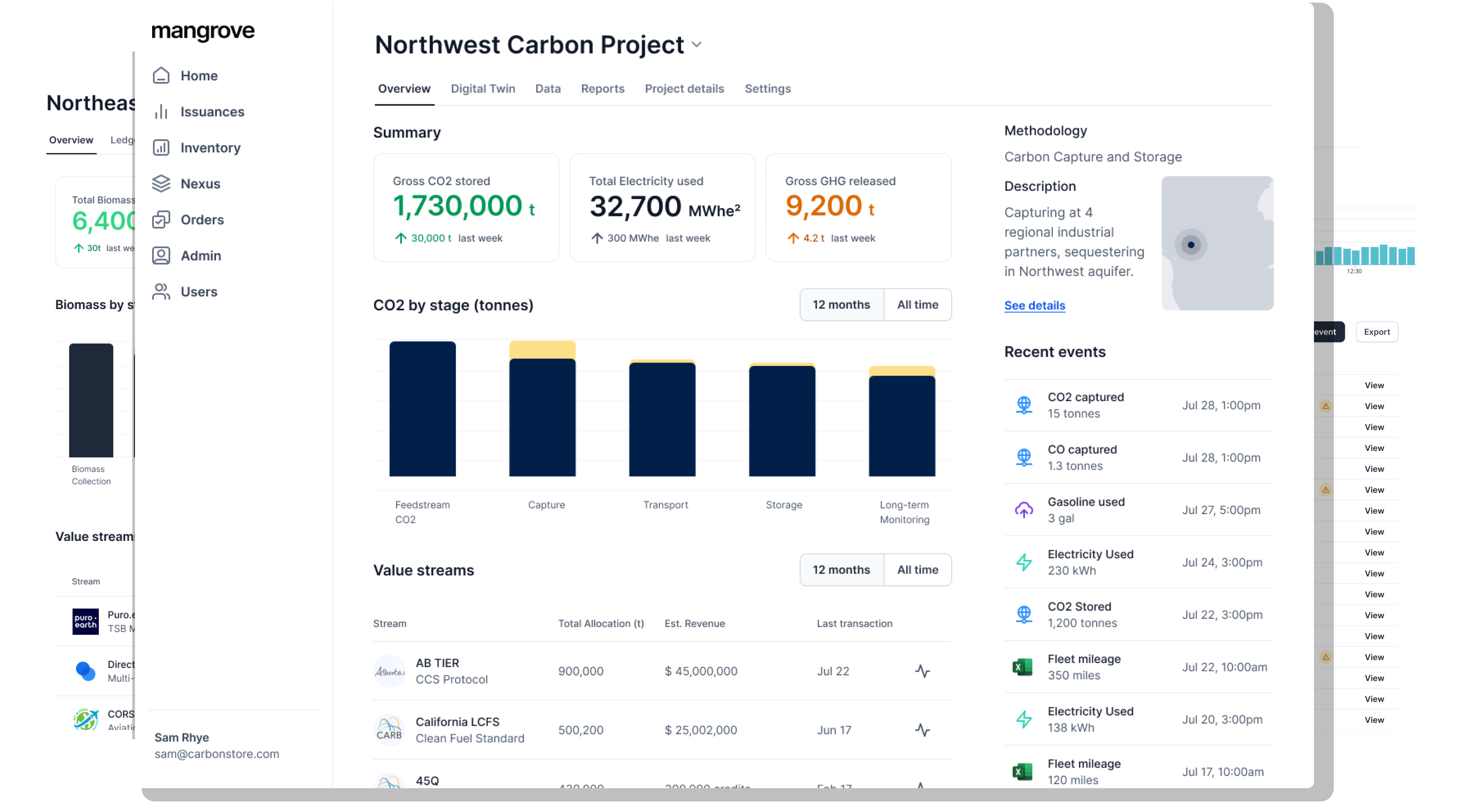Expand the Northwest Carbon Project dropdown chevron

(697, 45)
